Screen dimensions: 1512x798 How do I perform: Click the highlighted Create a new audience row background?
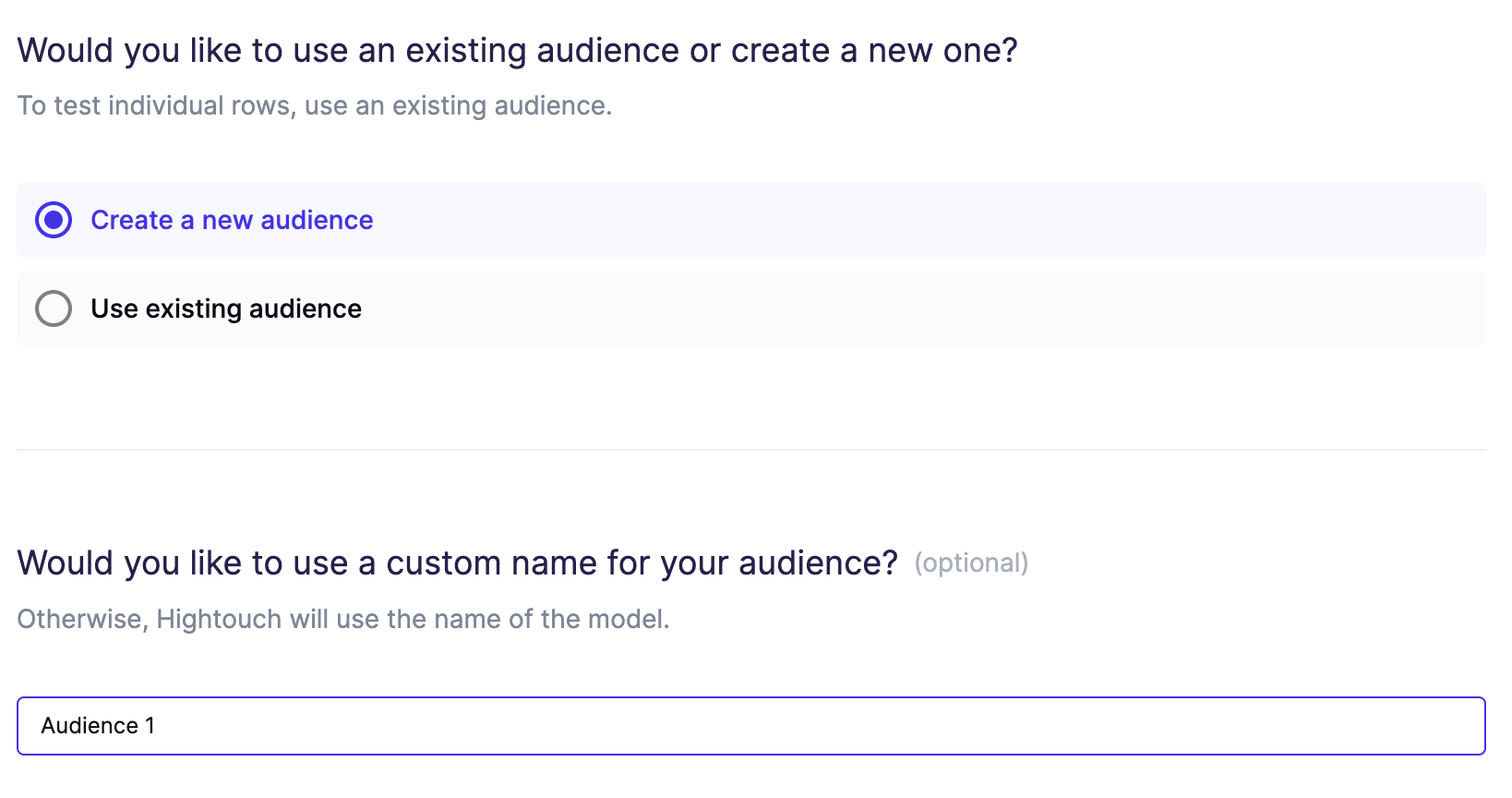pos(923,220)
